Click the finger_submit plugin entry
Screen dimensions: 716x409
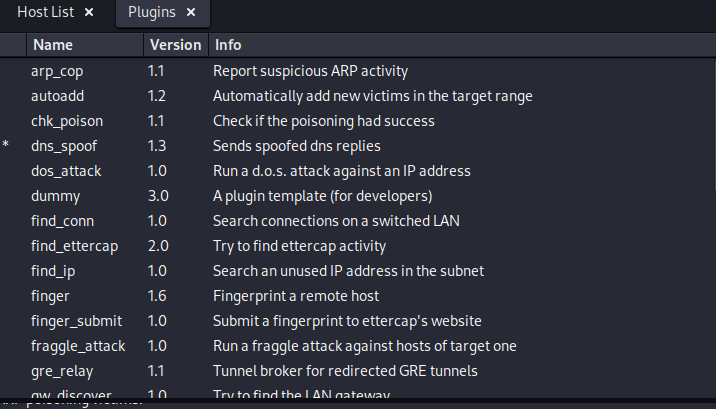click(x=356, y=321)
